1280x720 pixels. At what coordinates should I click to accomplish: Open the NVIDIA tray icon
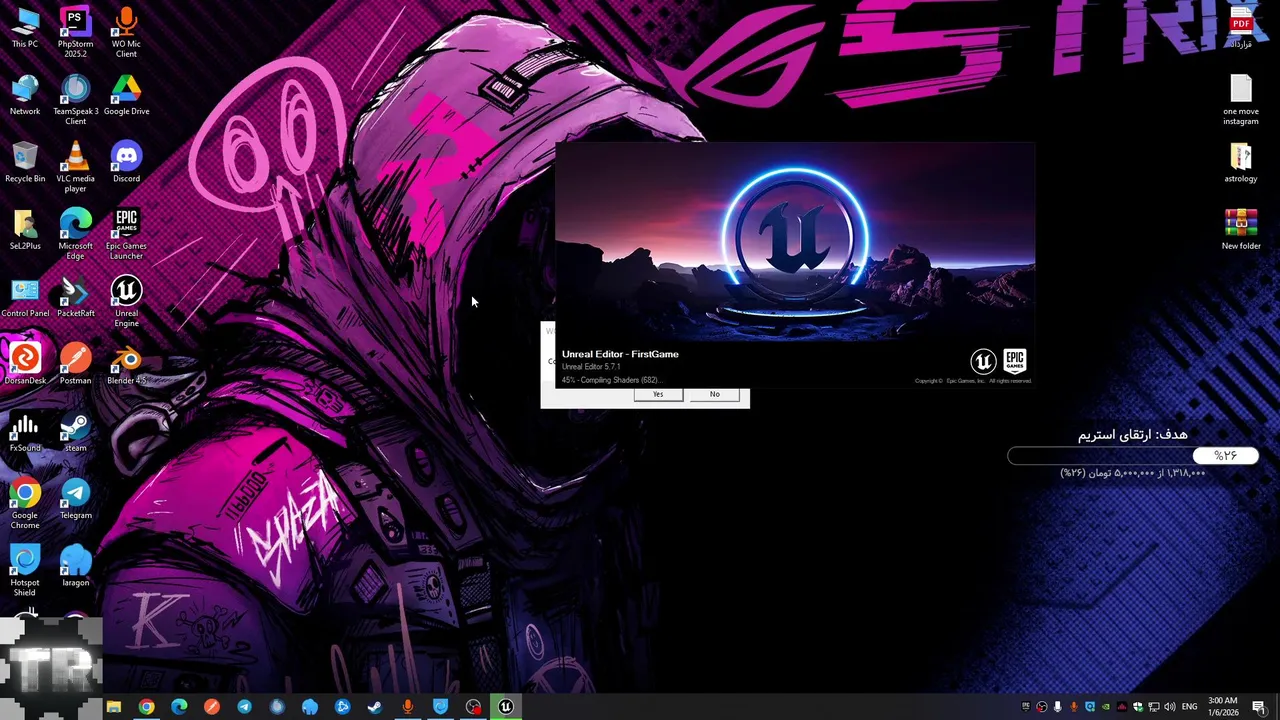click(1106, 707)
